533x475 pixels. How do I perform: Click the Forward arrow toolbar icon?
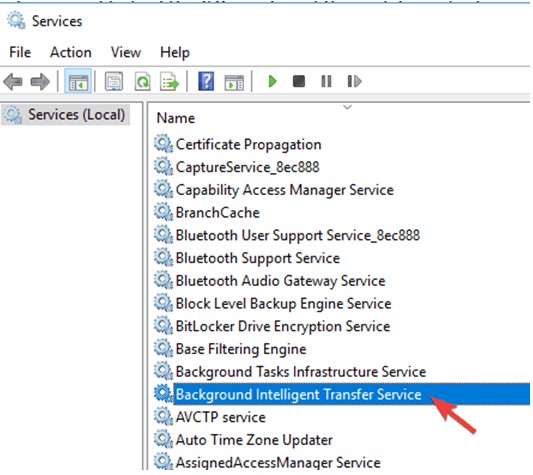40,82
